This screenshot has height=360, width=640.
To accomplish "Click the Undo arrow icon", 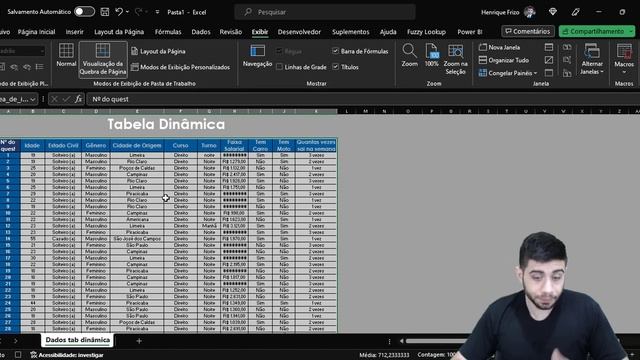I will click(119, 12).
